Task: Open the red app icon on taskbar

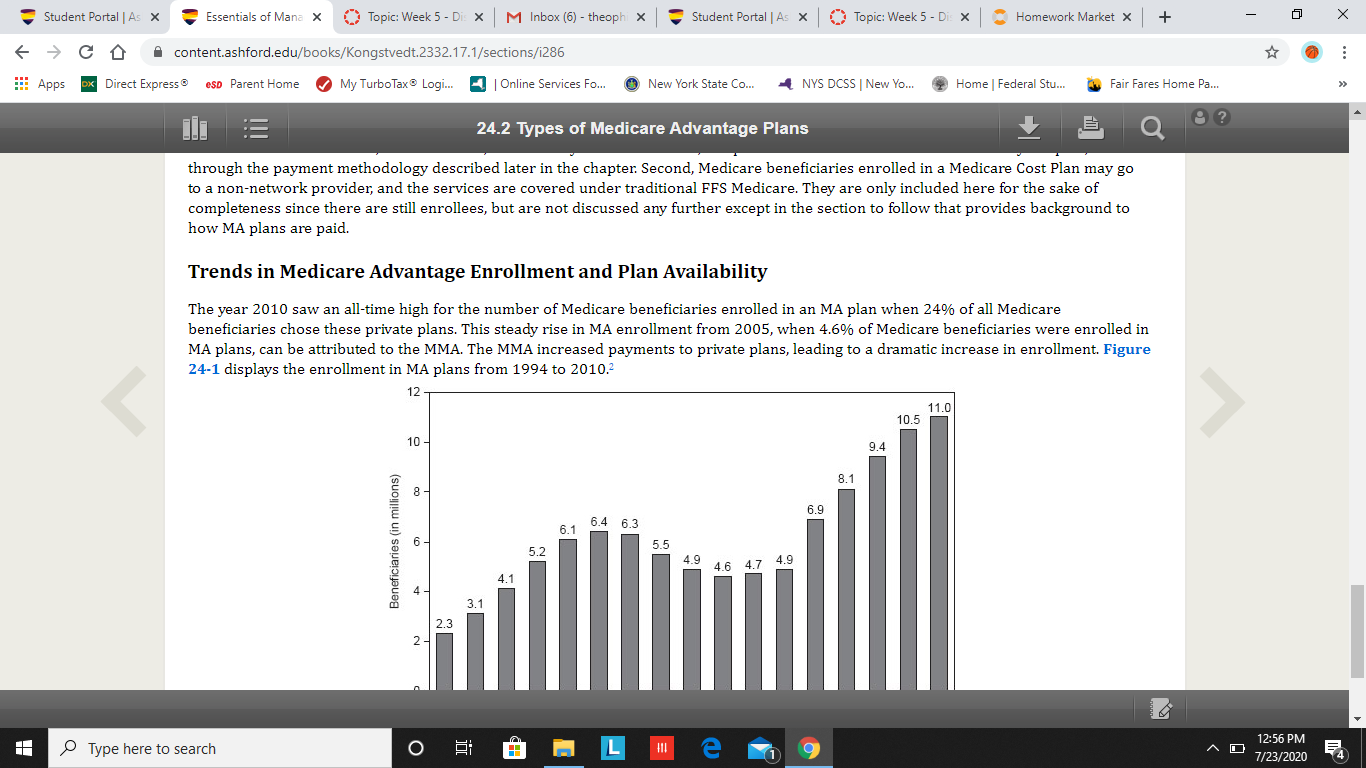Action: pos(662,748)
